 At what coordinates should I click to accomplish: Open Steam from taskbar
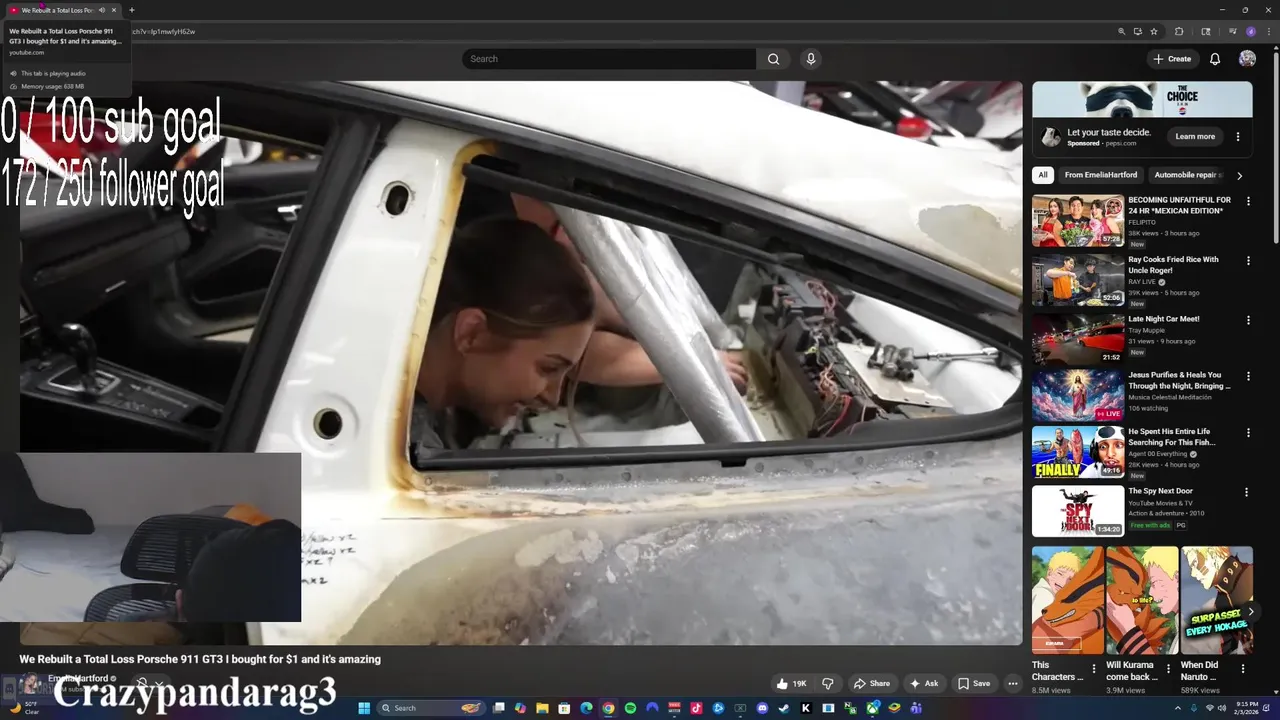[784, 708]
